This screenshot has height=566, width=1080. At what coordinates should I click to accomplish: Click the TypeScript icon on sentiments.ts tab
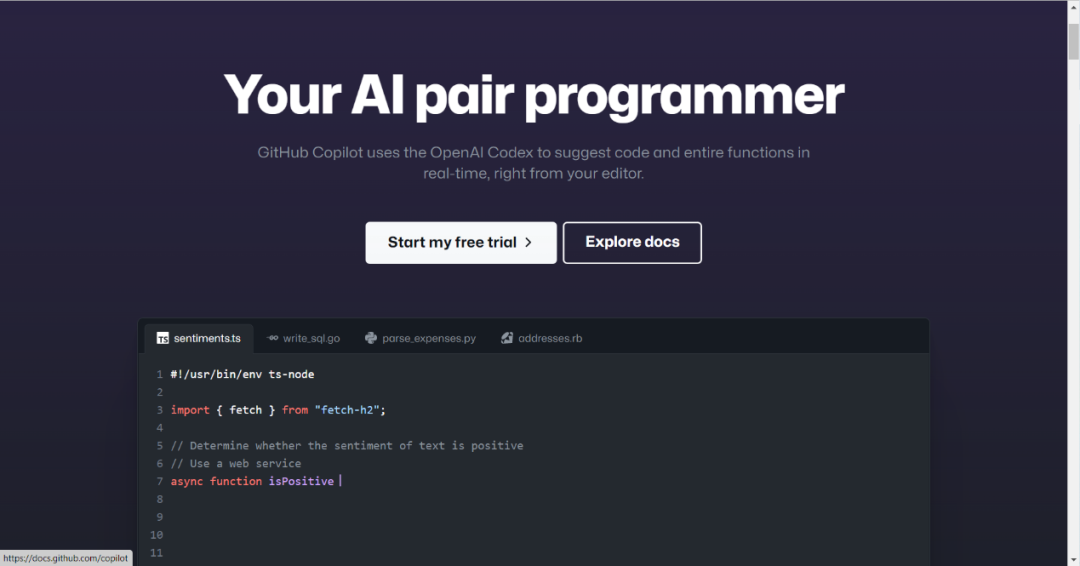coord(162,338)
